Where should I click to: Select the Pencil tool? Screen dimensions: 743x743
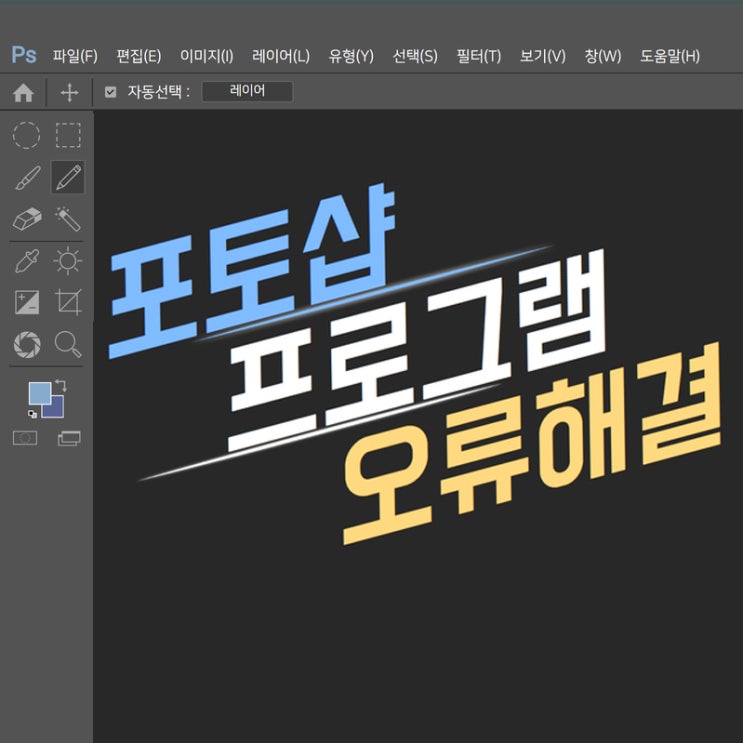click(68, 177)
